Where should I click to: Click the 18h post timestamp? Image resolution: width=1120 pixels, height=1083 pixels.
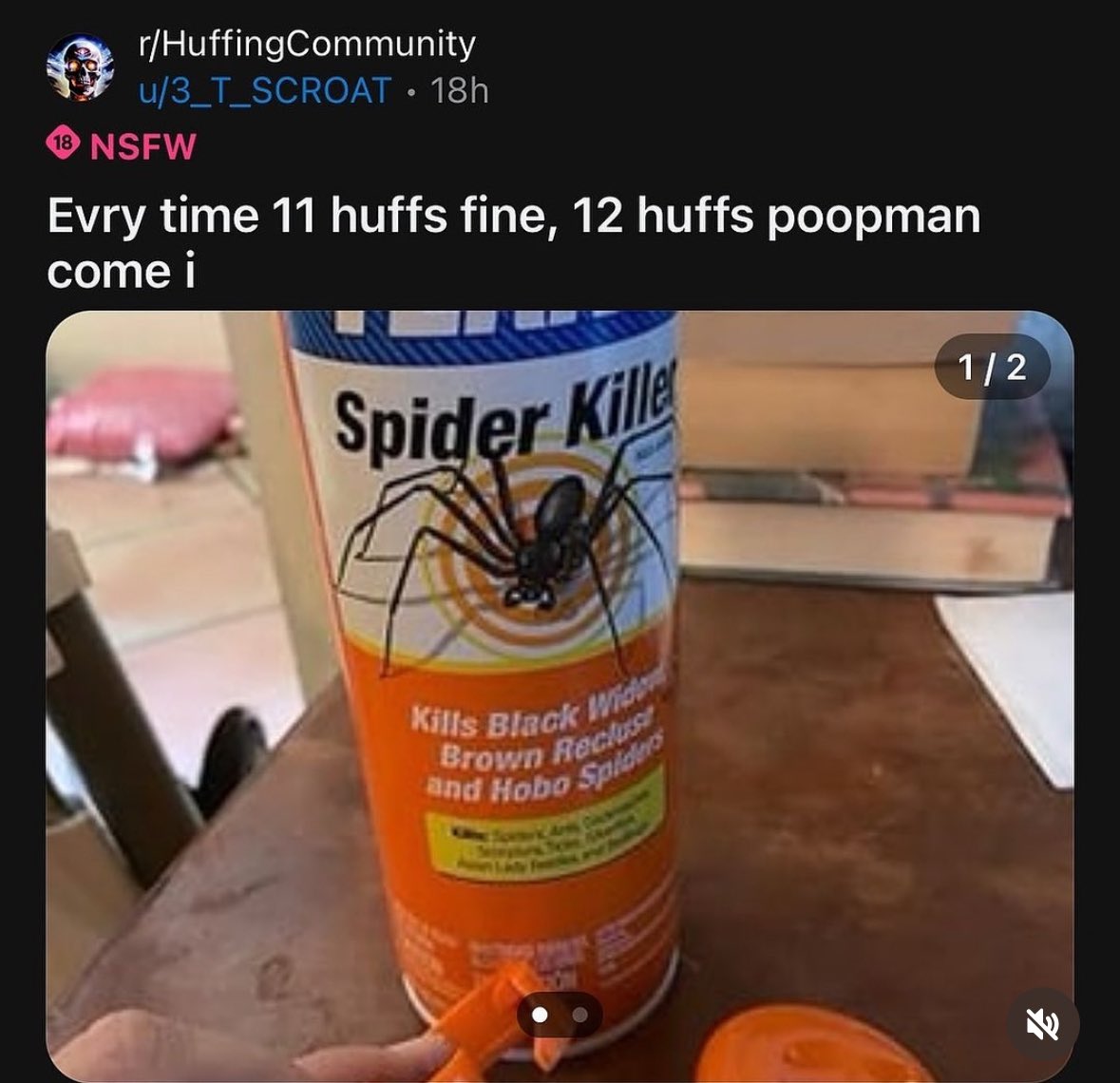point(460,91)
